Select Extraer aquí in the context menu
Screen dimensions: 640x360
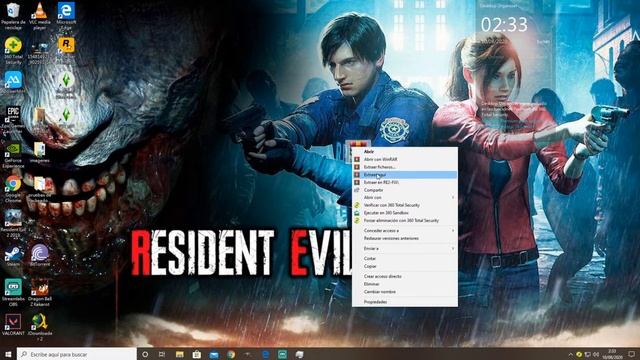[404, 175]
